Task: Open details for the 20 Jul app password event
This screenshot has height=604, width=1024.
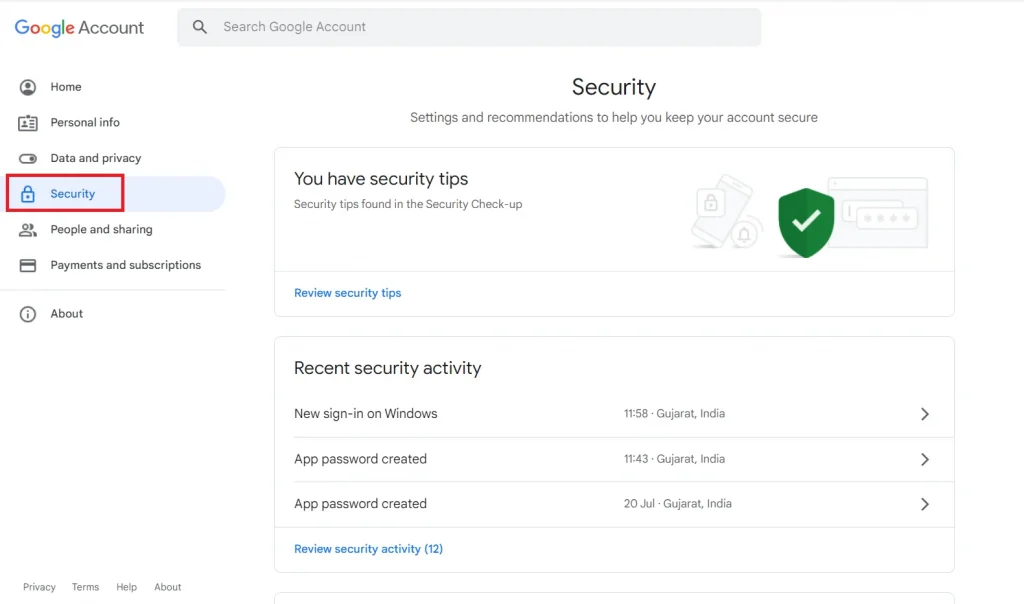Action: tap(925, 503)
